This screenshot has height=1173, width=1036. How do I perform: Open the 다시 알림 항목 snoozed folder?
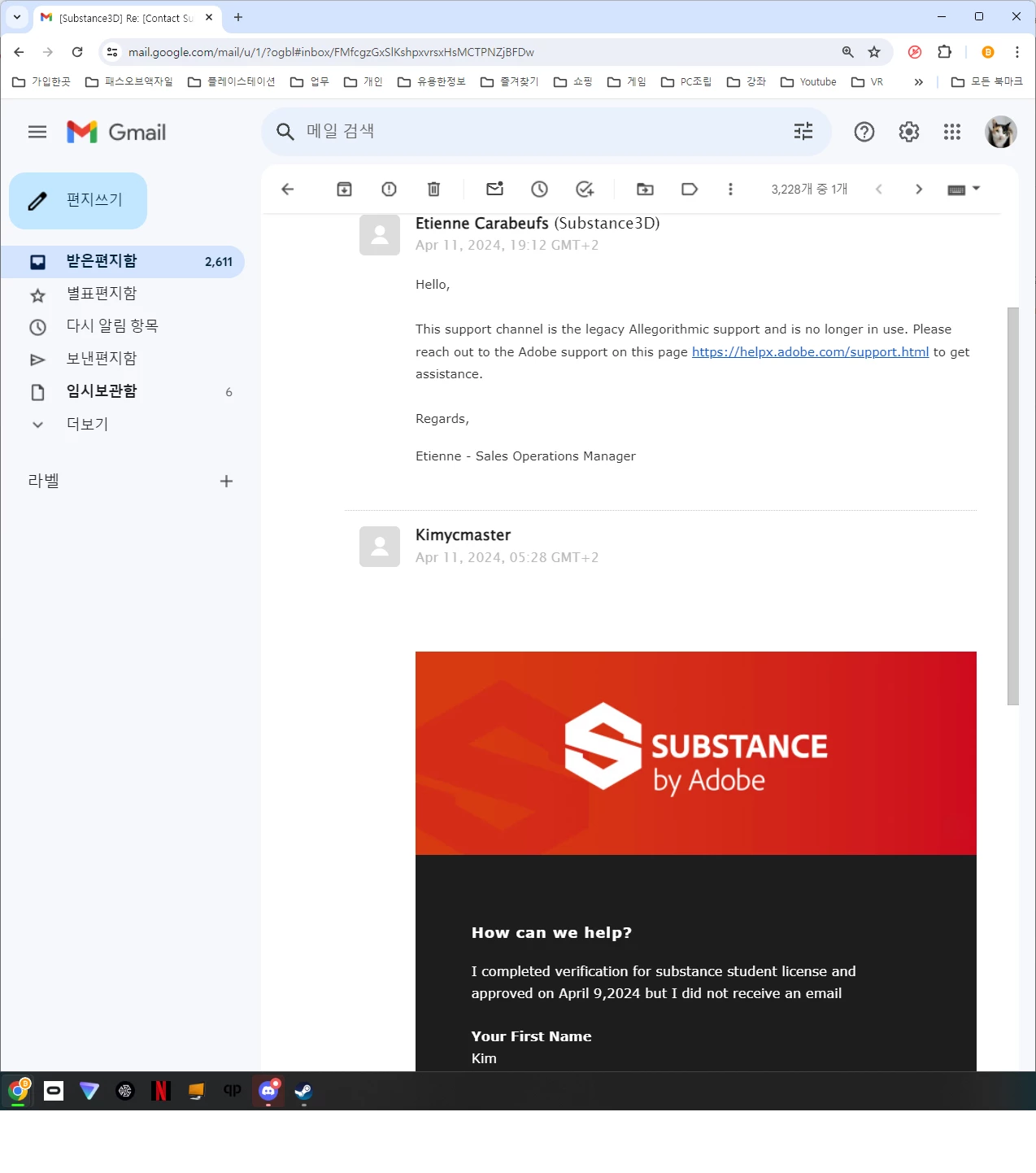coord(122,327)
